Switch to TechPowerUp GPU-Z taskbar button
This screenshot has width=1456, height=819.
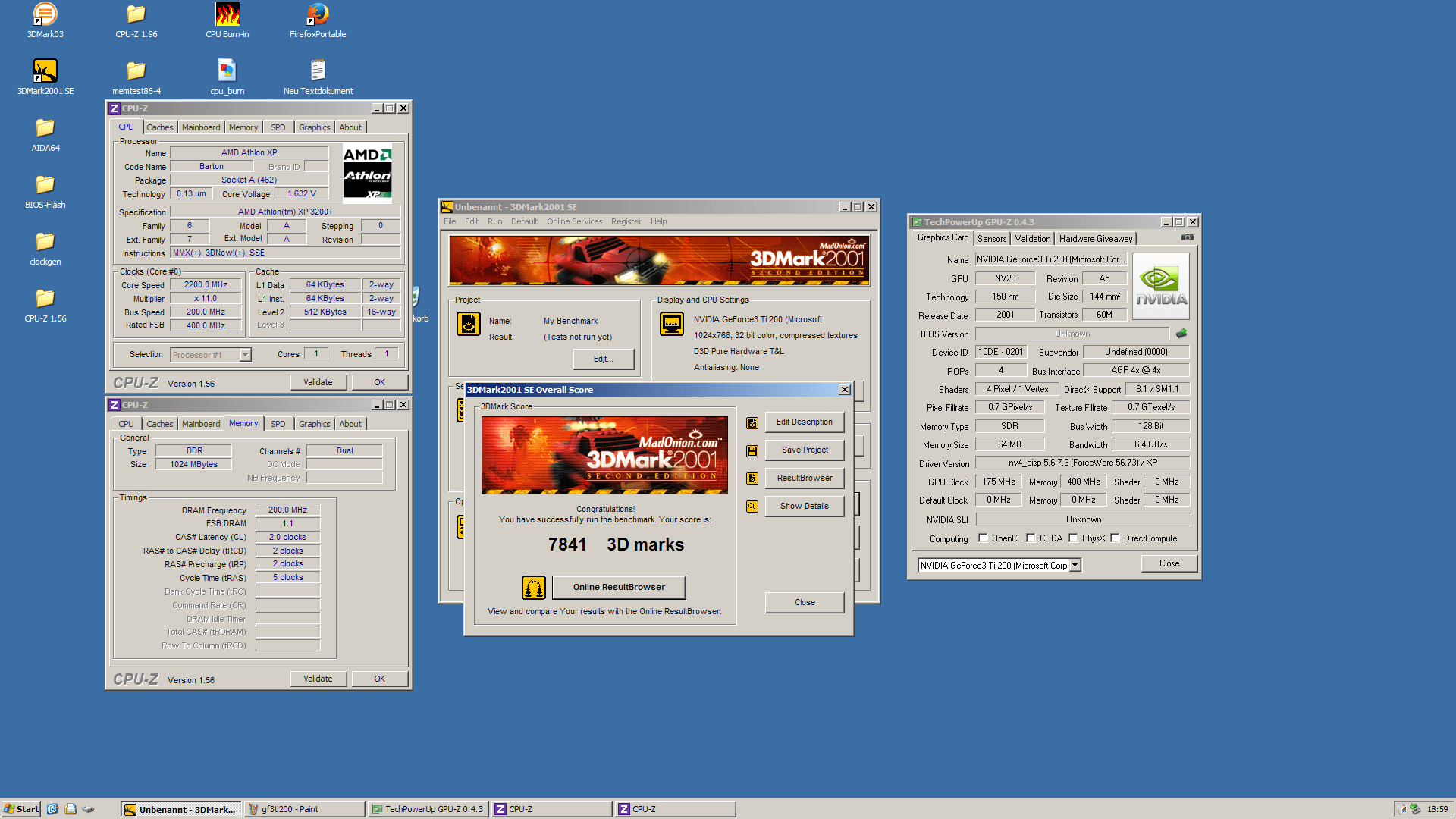428,809
